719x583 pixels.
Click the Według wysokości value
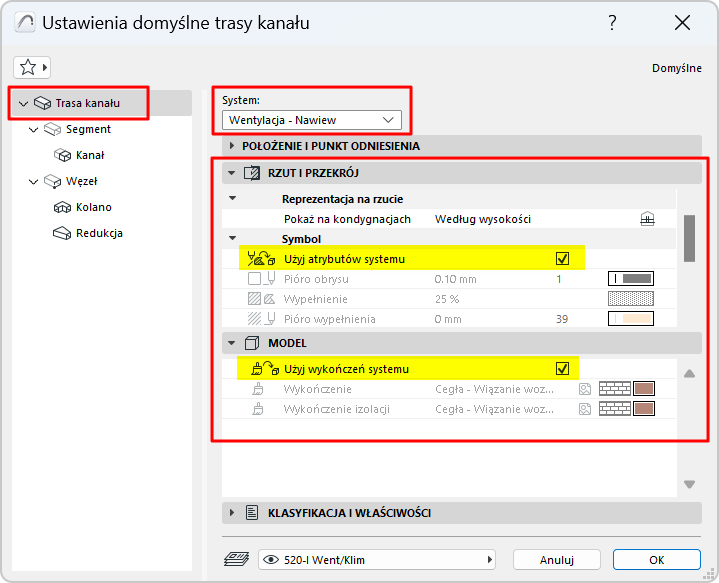pos(483,219)
